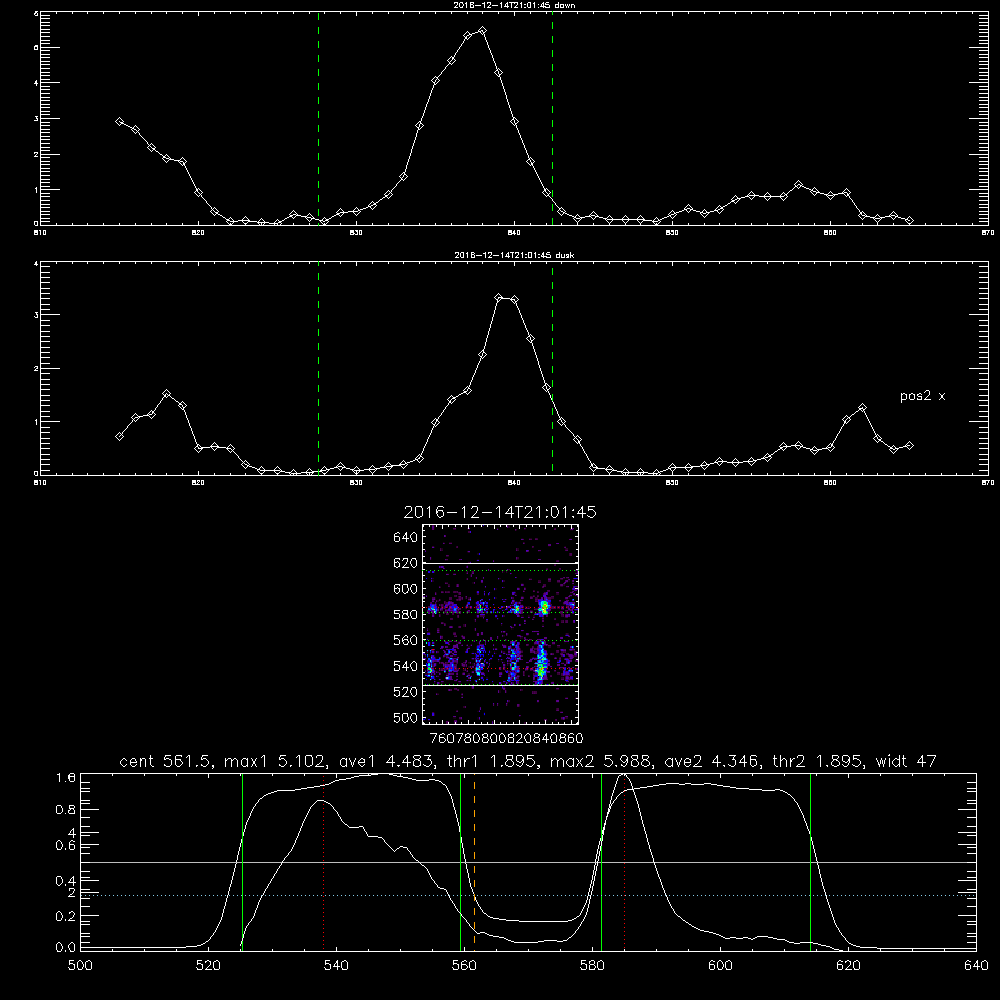Click y-axis label '640' beside spectral image
This screenshot has height=1000, width=1000.
(406, 538)
